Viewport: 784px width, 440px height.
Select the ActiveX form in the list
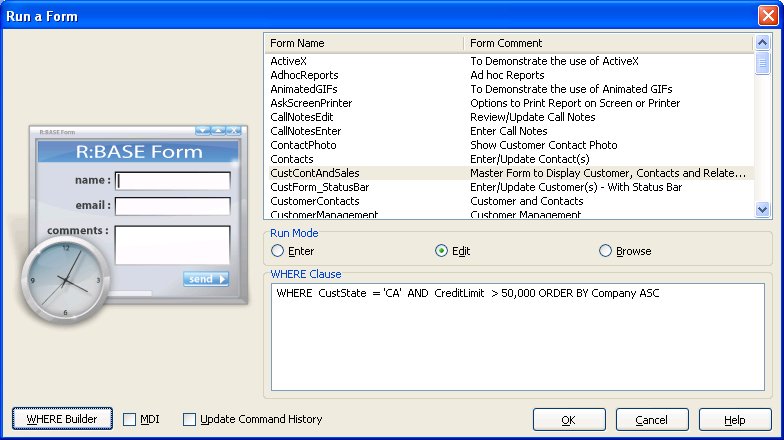pyautogui.click(x=289, y=61)
